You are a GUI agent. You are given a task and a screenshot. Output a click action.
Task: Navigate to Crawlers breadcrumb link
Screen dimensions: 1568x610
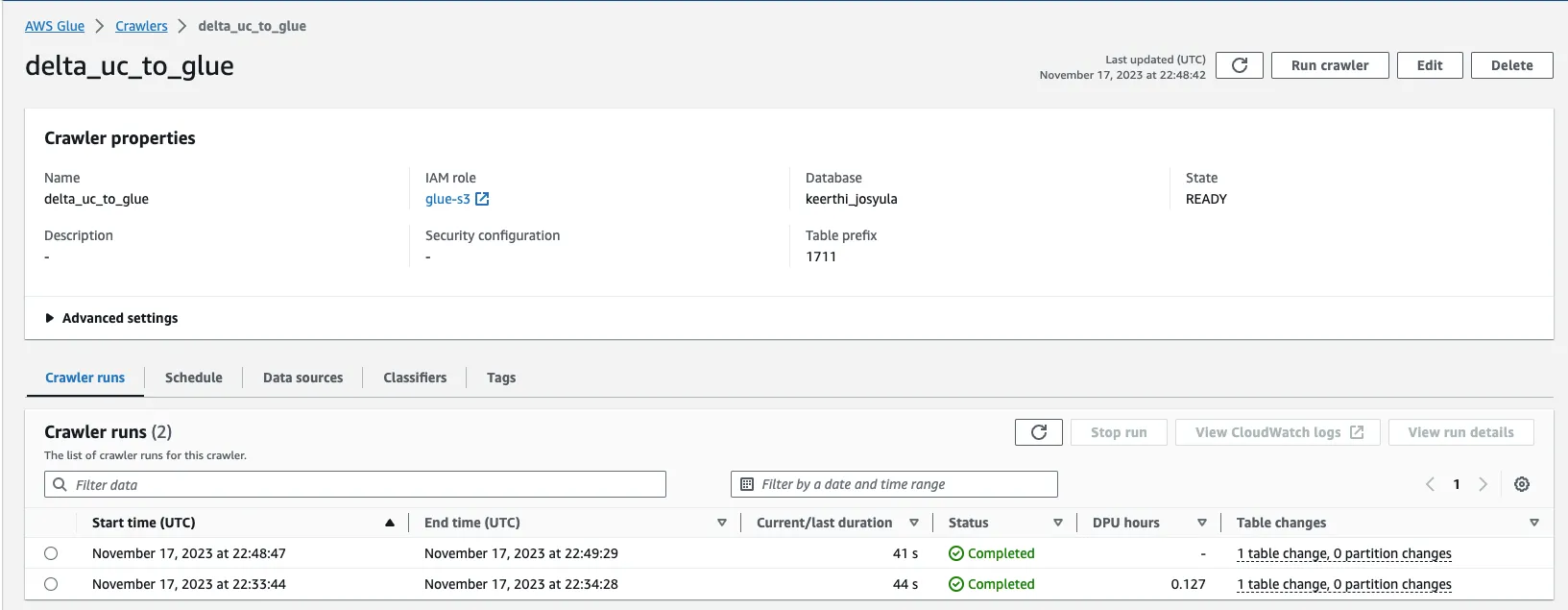tap(141, 26)
